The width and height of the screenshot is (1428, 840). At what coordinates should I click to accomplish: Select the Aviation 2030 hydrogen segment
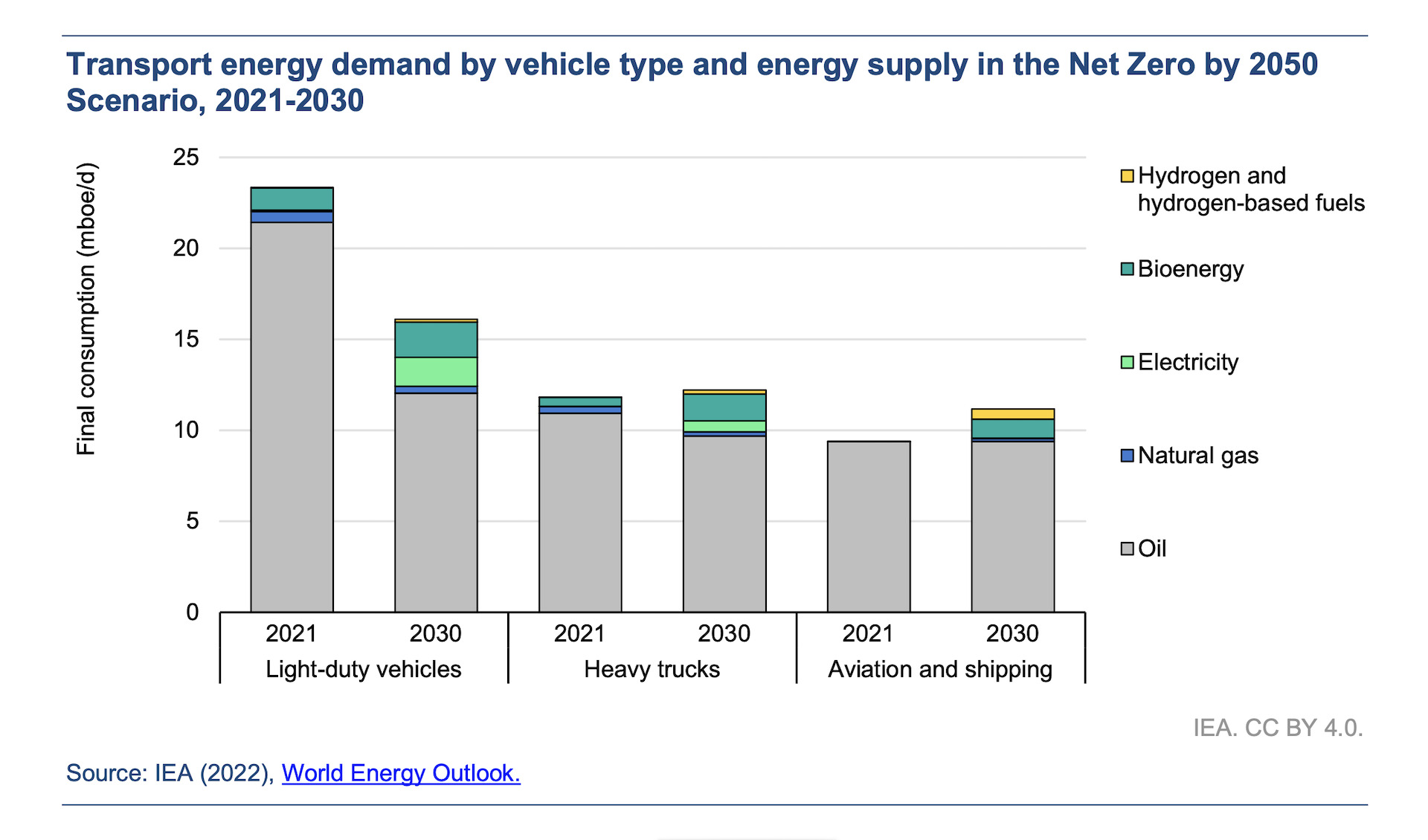coord(1012,414)
